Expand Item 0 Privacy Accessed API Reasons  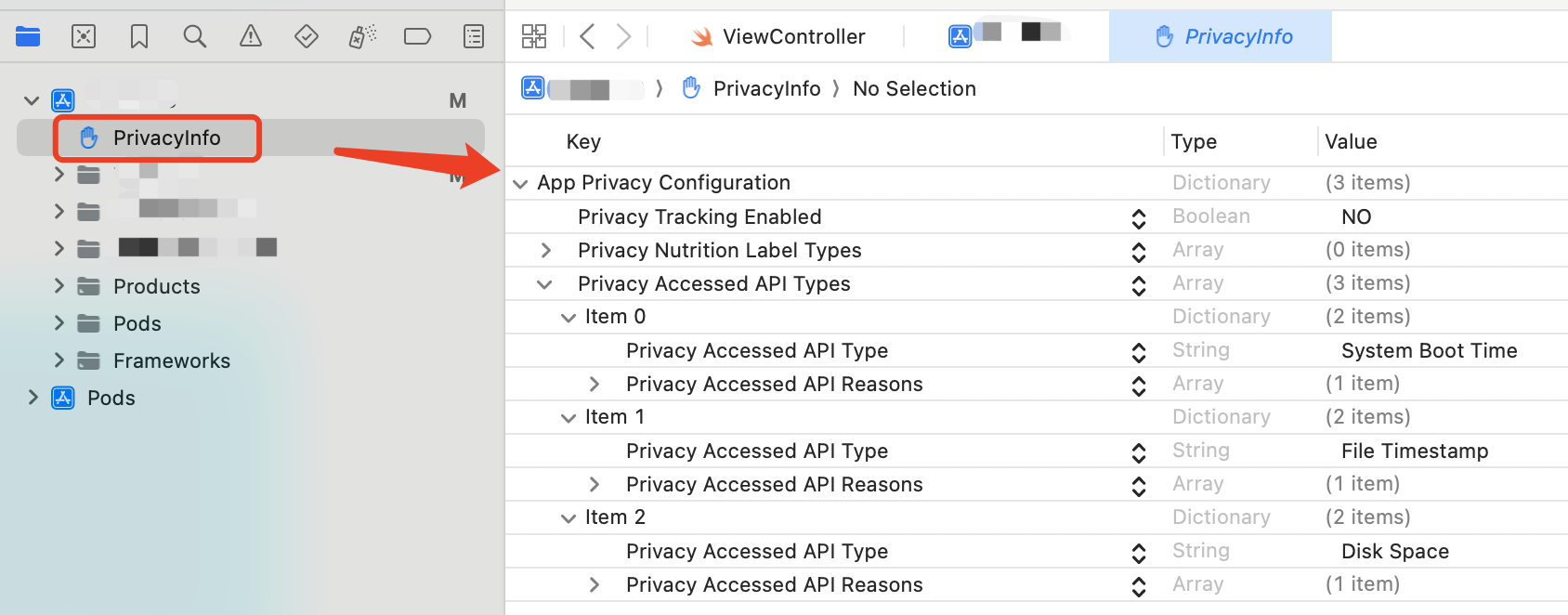[x=595, y=385]
